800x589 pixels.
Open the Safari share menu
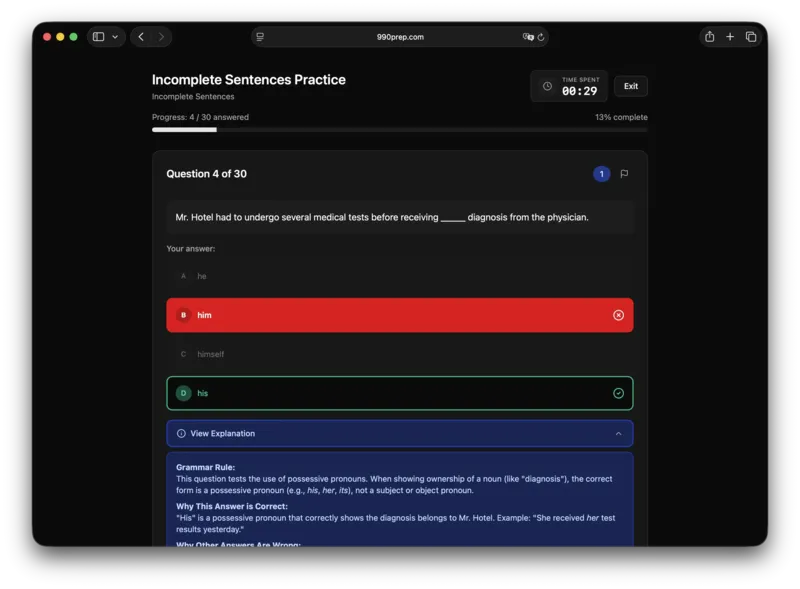pyautogui.click(x=709, y=37)
